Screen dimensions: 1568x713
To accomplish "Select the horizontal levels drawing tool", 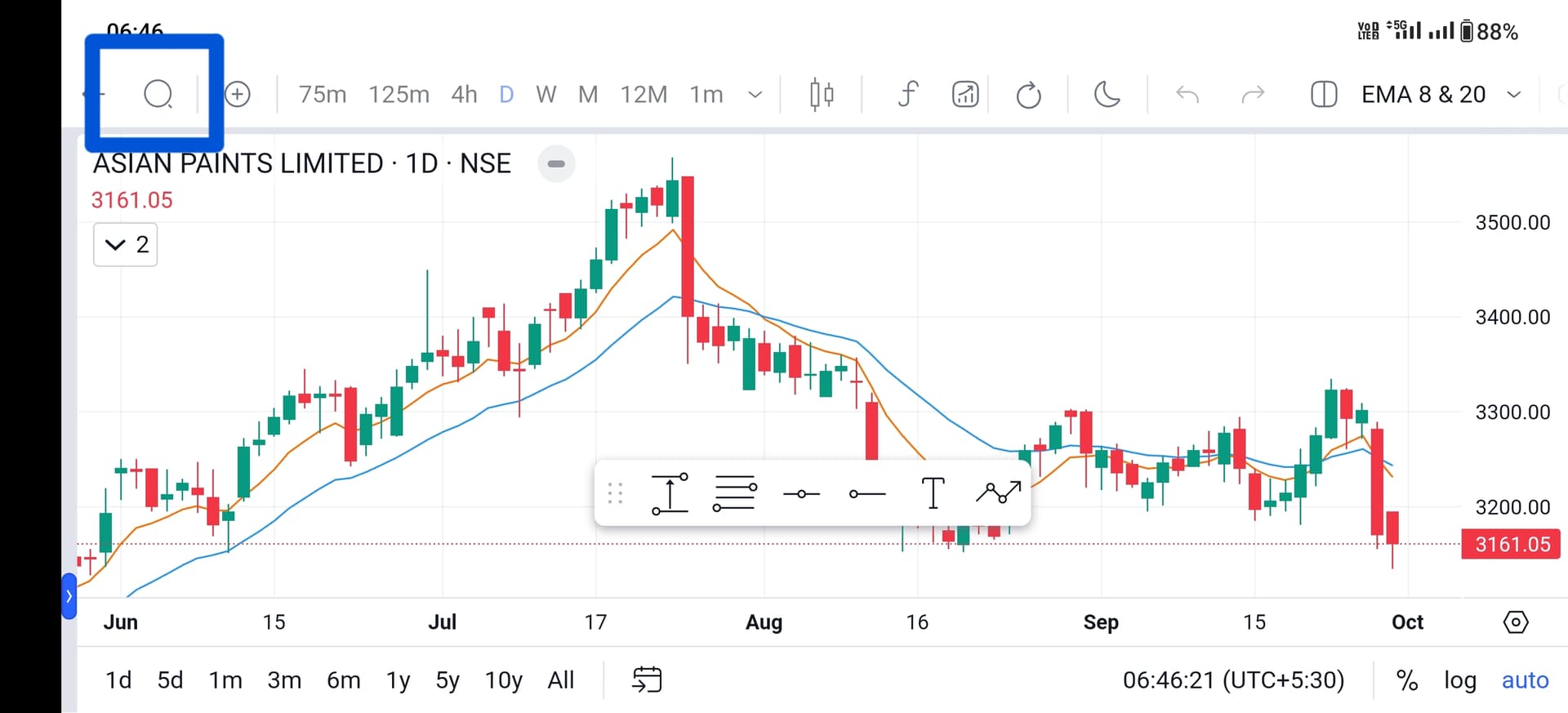I will 735,493.
